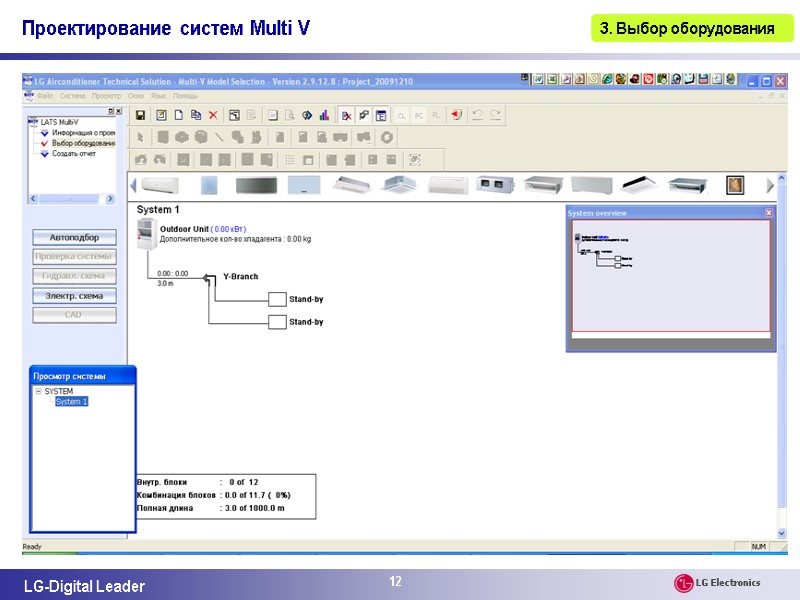Close the System overview panel
The image size is (800, 600).
[769, 213]
